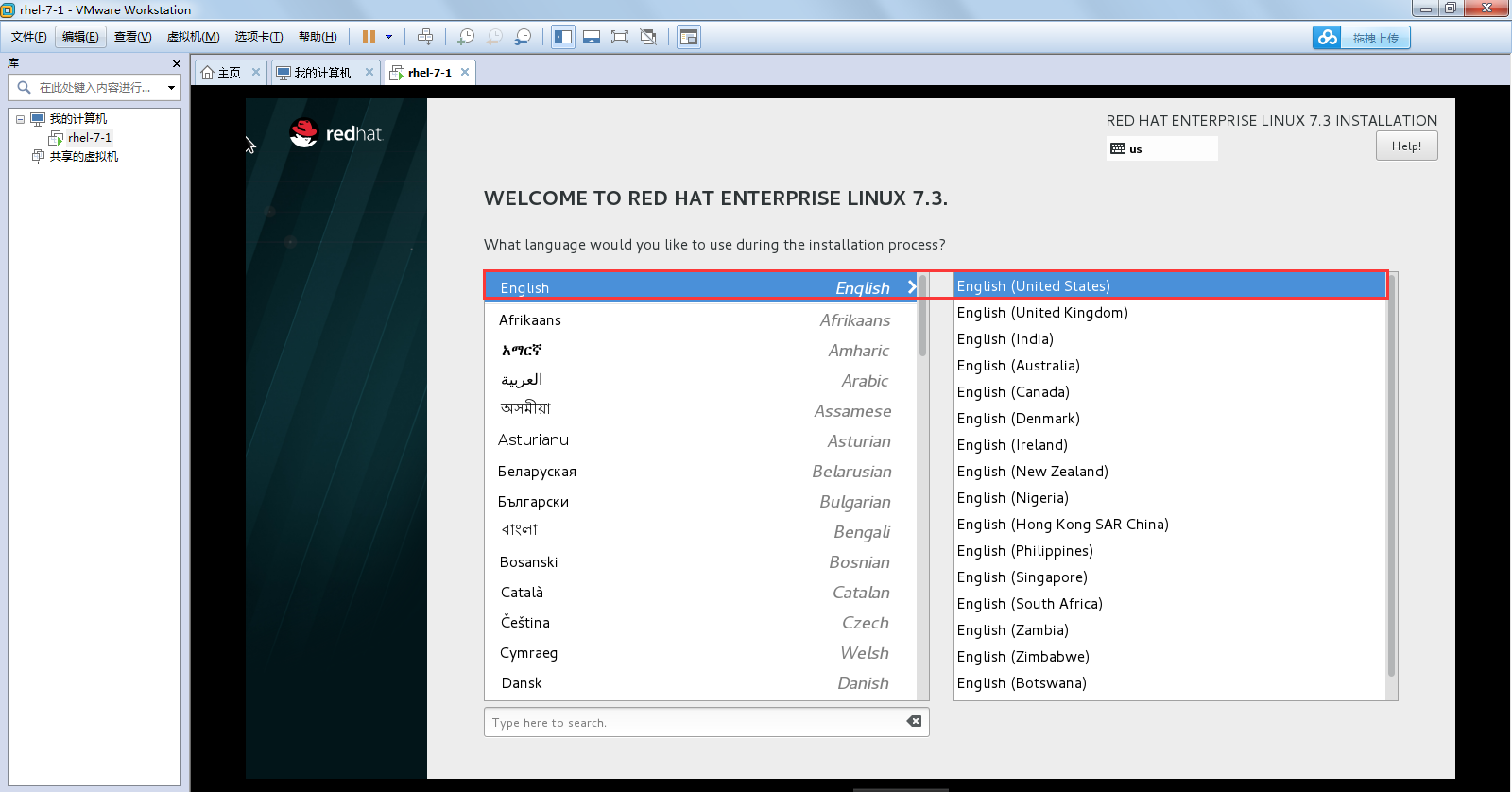This screenshot has height=792, width=1512.
Task: Choose English (United States) locale
Action: (1170, 285)
